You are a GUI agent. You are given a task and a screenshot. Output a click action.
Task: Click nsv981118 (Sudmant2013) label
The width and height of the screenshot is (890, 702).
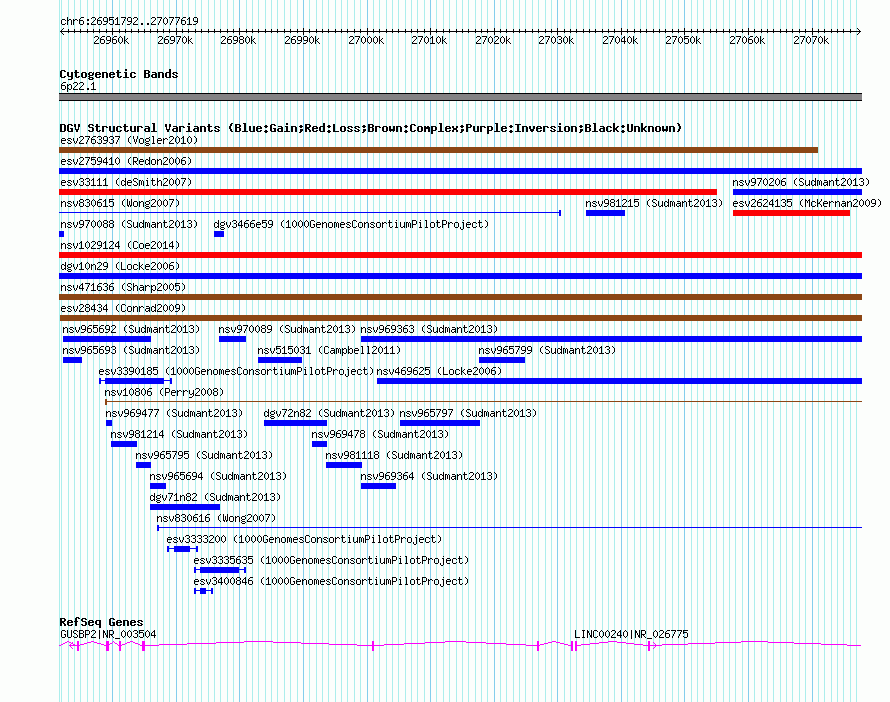click(x=394, y=455)
